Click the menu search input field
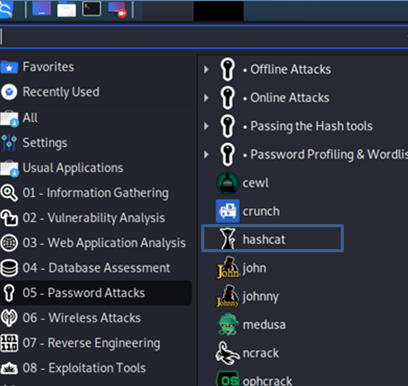 coord(204,37)
